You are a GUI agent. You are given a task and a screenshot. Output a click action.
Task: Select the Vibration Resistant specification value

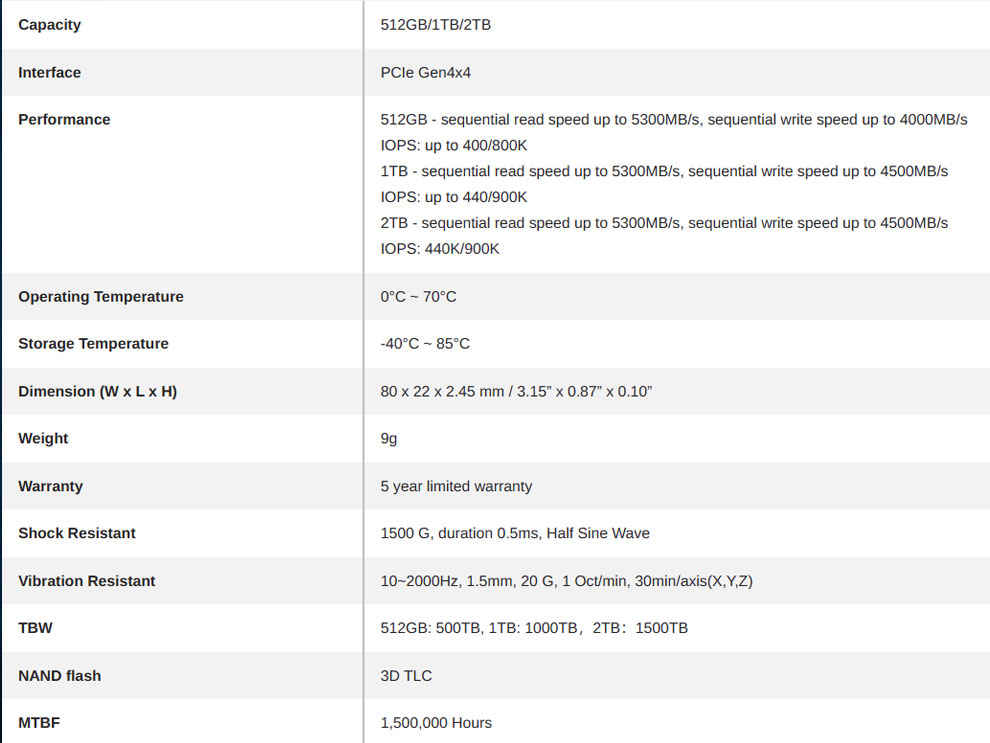(x=566, y=581)
